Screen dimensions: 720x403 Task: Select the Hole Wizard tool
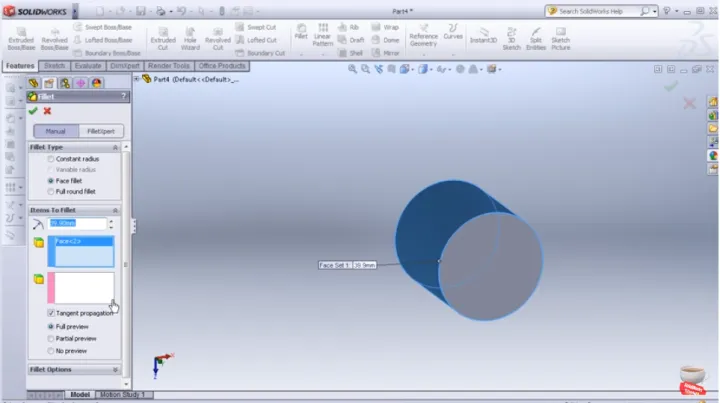(x=189, y=37)
